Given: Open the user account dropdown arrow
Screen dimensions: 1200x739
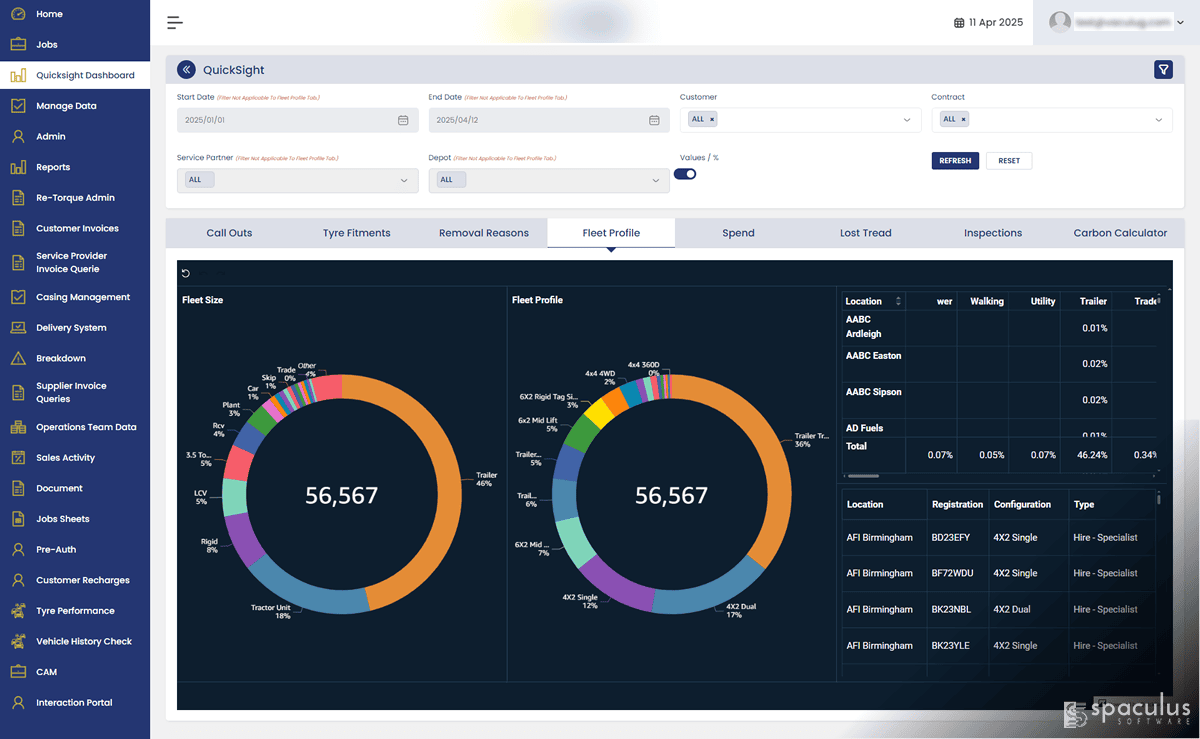Looking at the screenshot, I should pos(1181,22).
